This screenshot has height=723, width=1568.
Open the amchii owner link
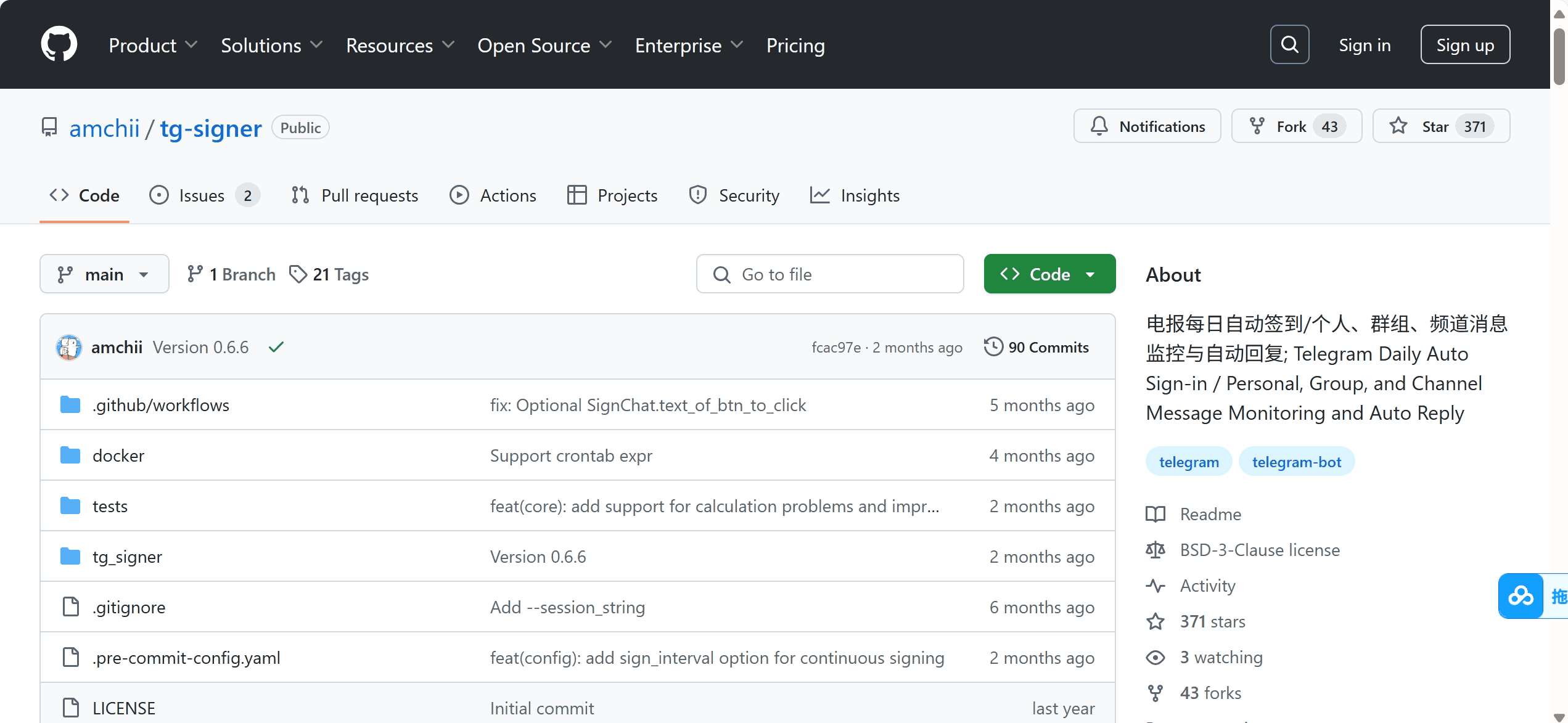[104, 128]
